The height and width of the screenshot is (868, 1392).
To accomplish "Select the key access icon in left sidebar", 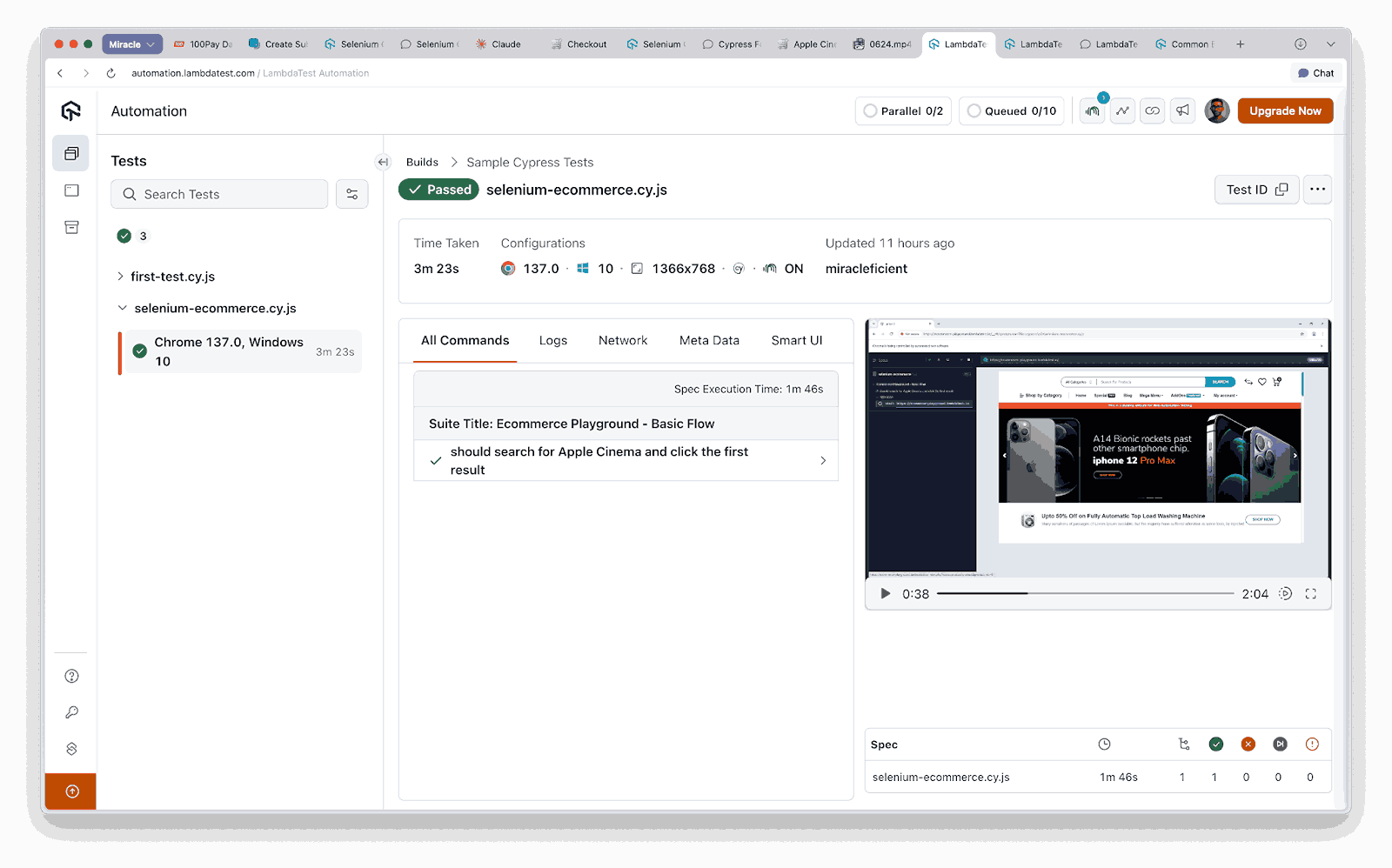I will coord(70,712).
